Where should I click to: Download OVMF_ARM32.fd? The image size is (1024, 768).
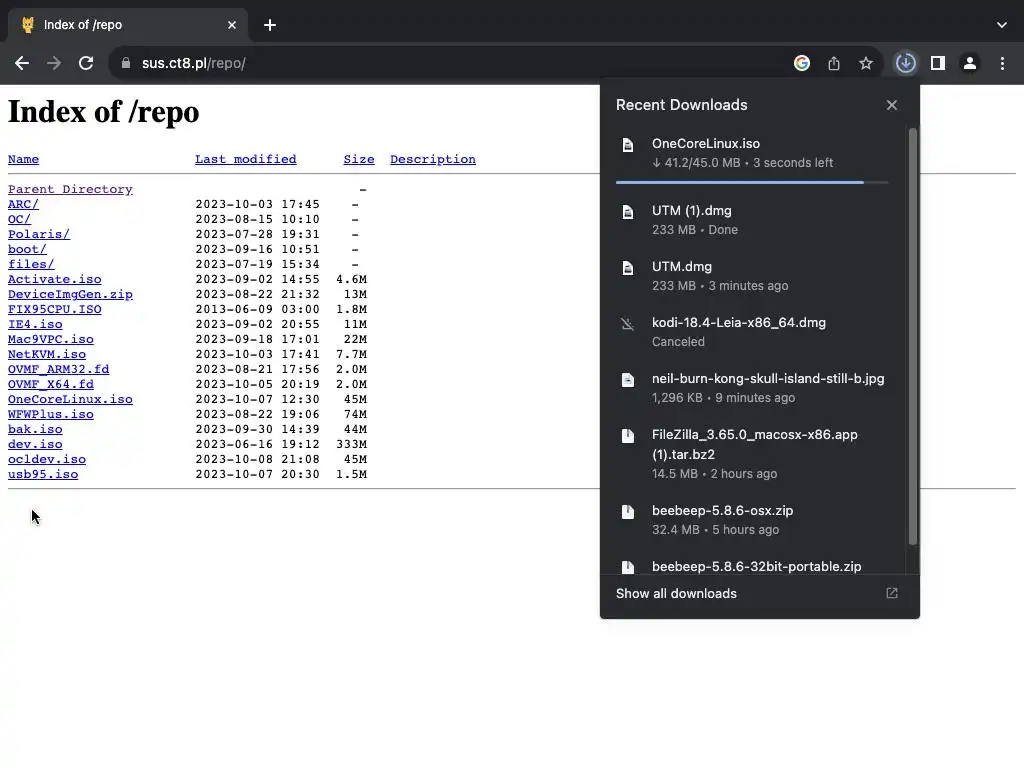(59, 370)
